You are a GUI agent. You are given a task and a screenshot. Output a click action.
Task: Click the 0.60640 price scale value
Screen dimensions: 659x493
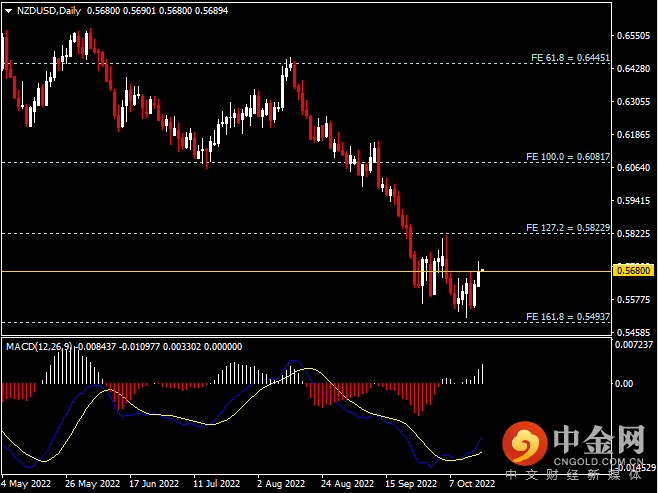pos(633,168)
